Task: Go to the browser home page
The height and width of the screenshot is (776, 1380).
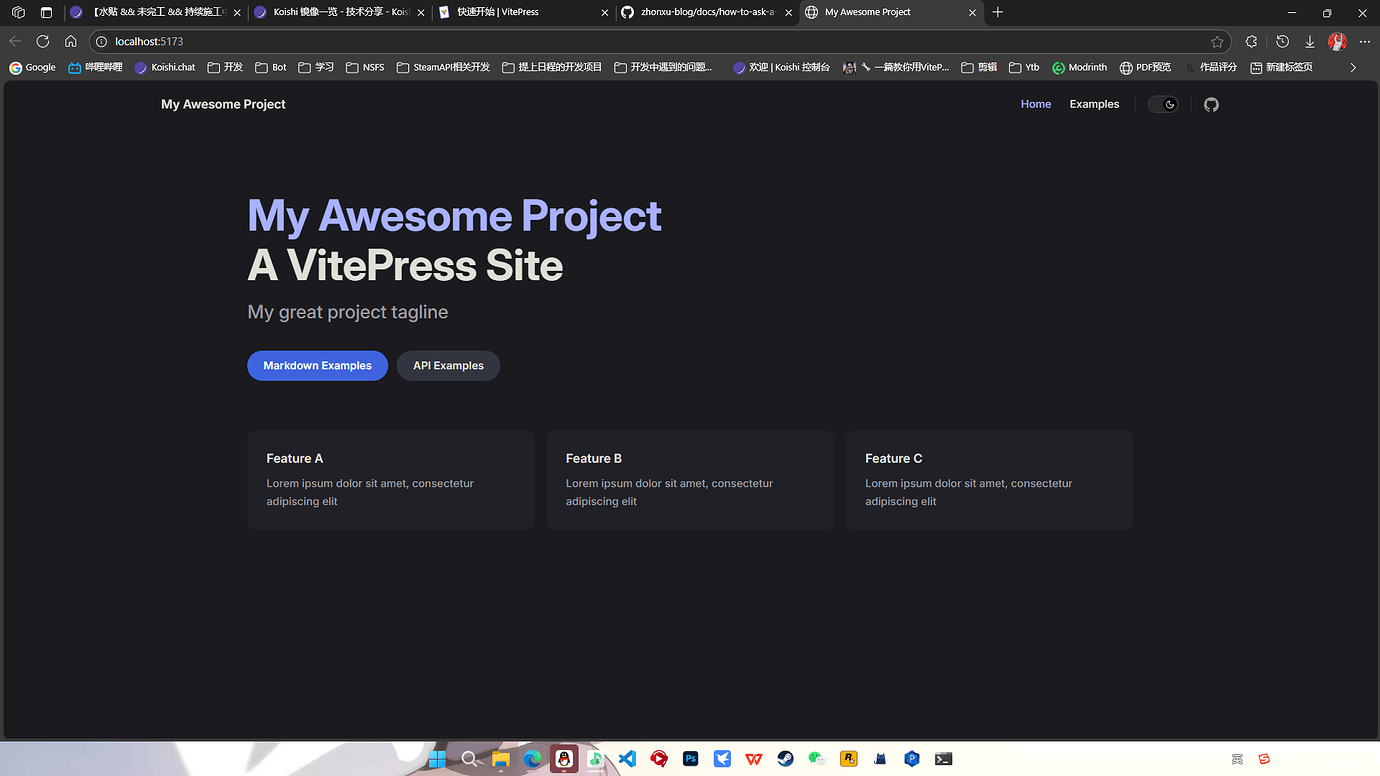Action: [x=70, y=41]
